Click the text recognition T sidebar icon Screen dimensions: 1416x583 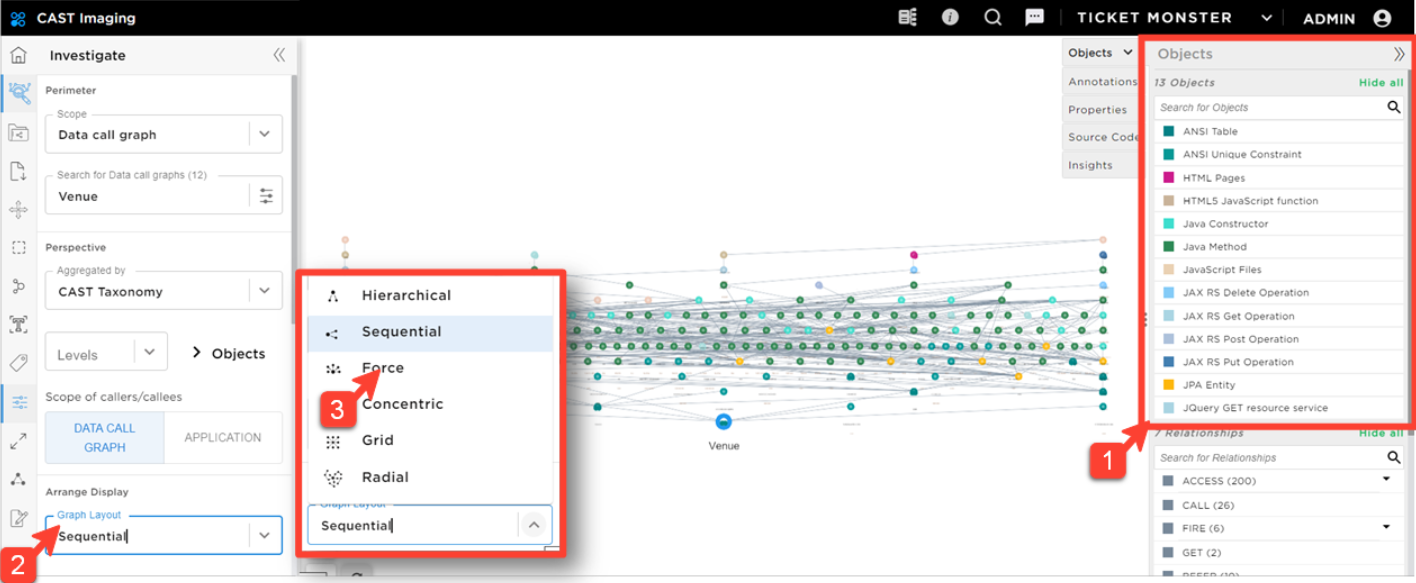(x=18, y=324)
